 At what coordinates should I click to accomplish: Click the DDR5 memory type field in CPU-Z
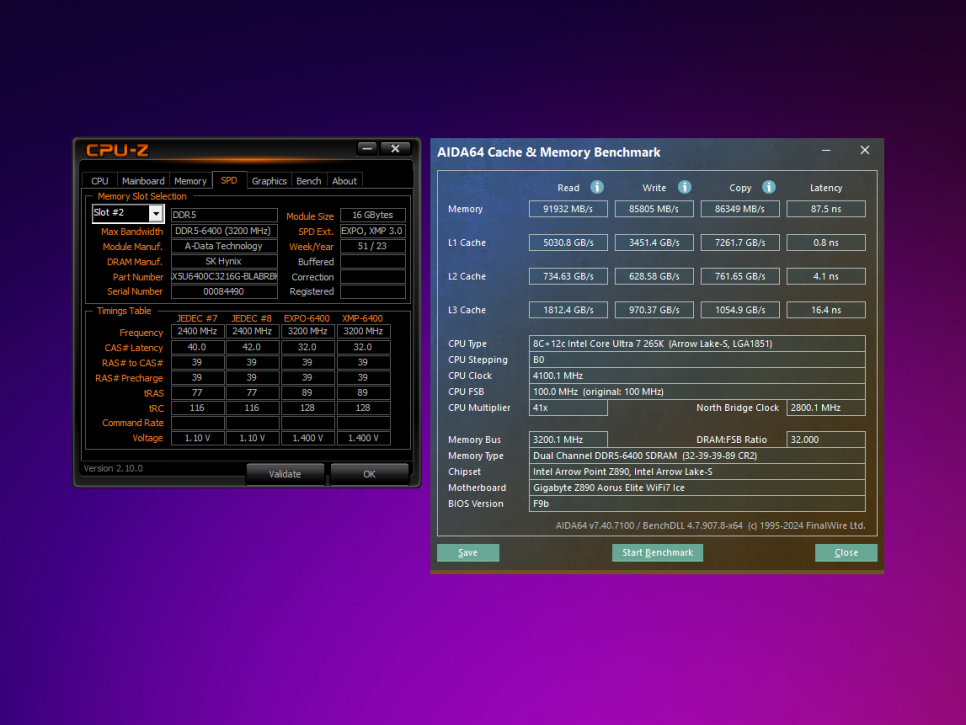click(224, 215)
